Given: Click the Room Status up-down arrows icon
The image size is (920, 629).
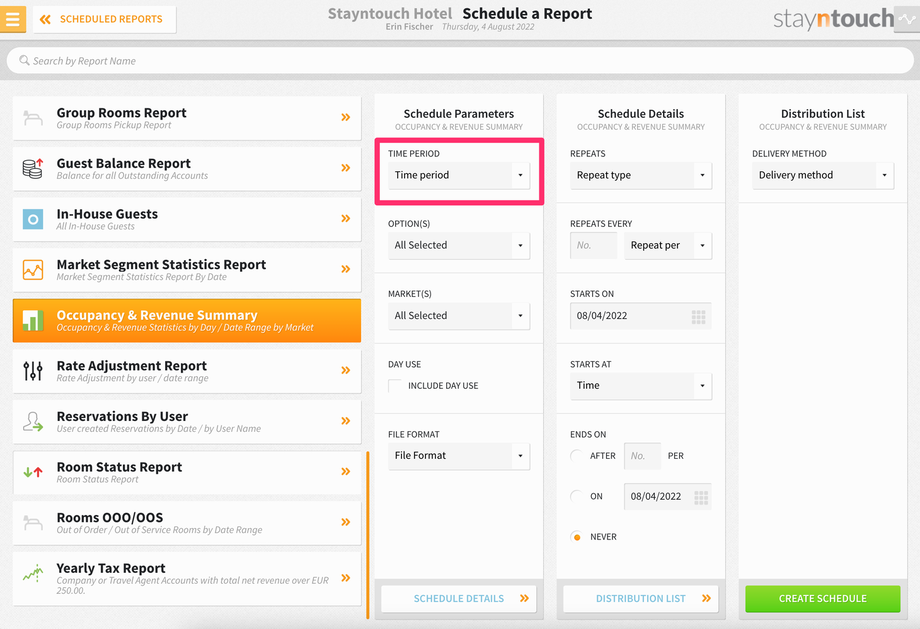Looking at the screenshot, I should (x=33, y=472).
